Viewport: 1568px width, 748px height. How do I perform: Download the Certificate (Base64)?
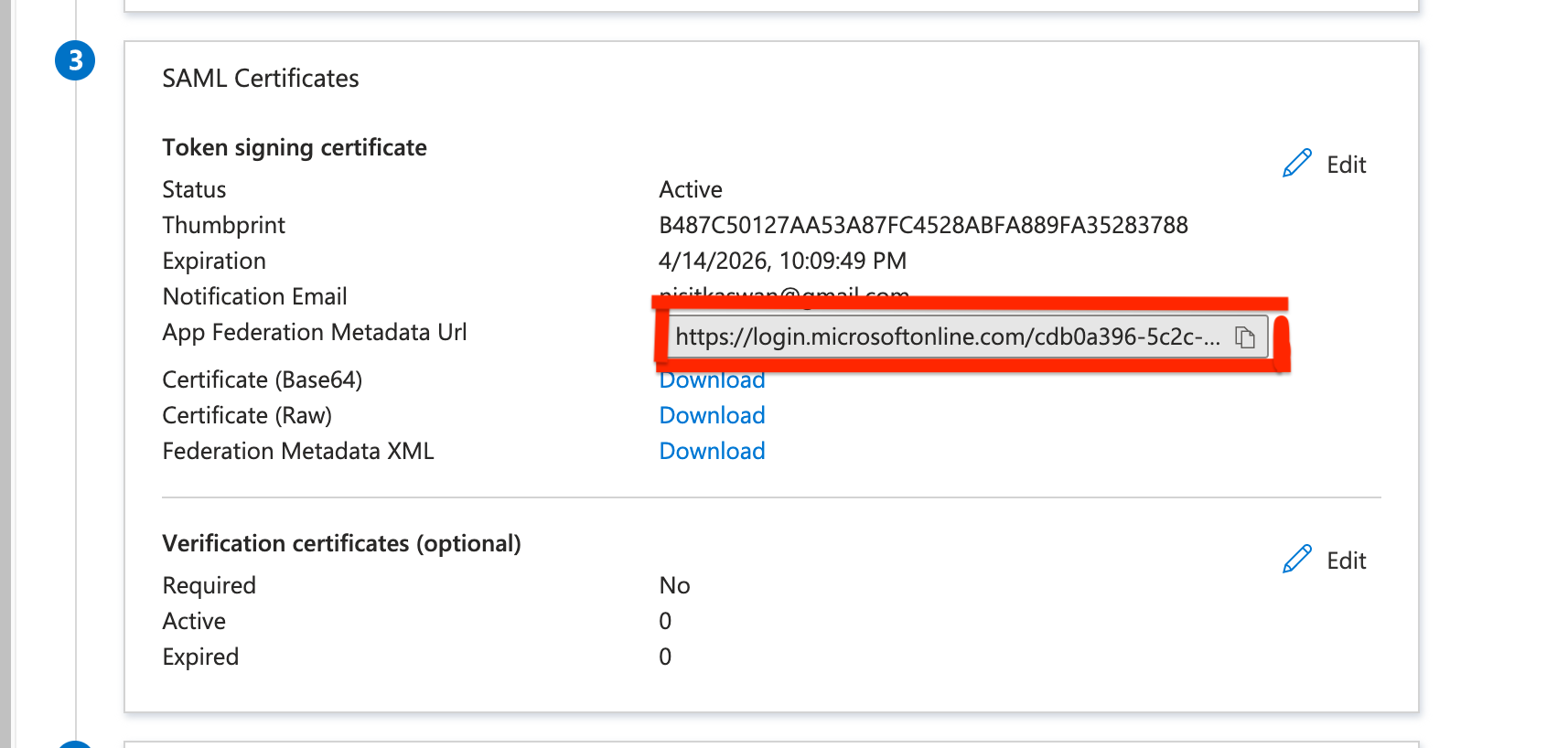point(712,381)
